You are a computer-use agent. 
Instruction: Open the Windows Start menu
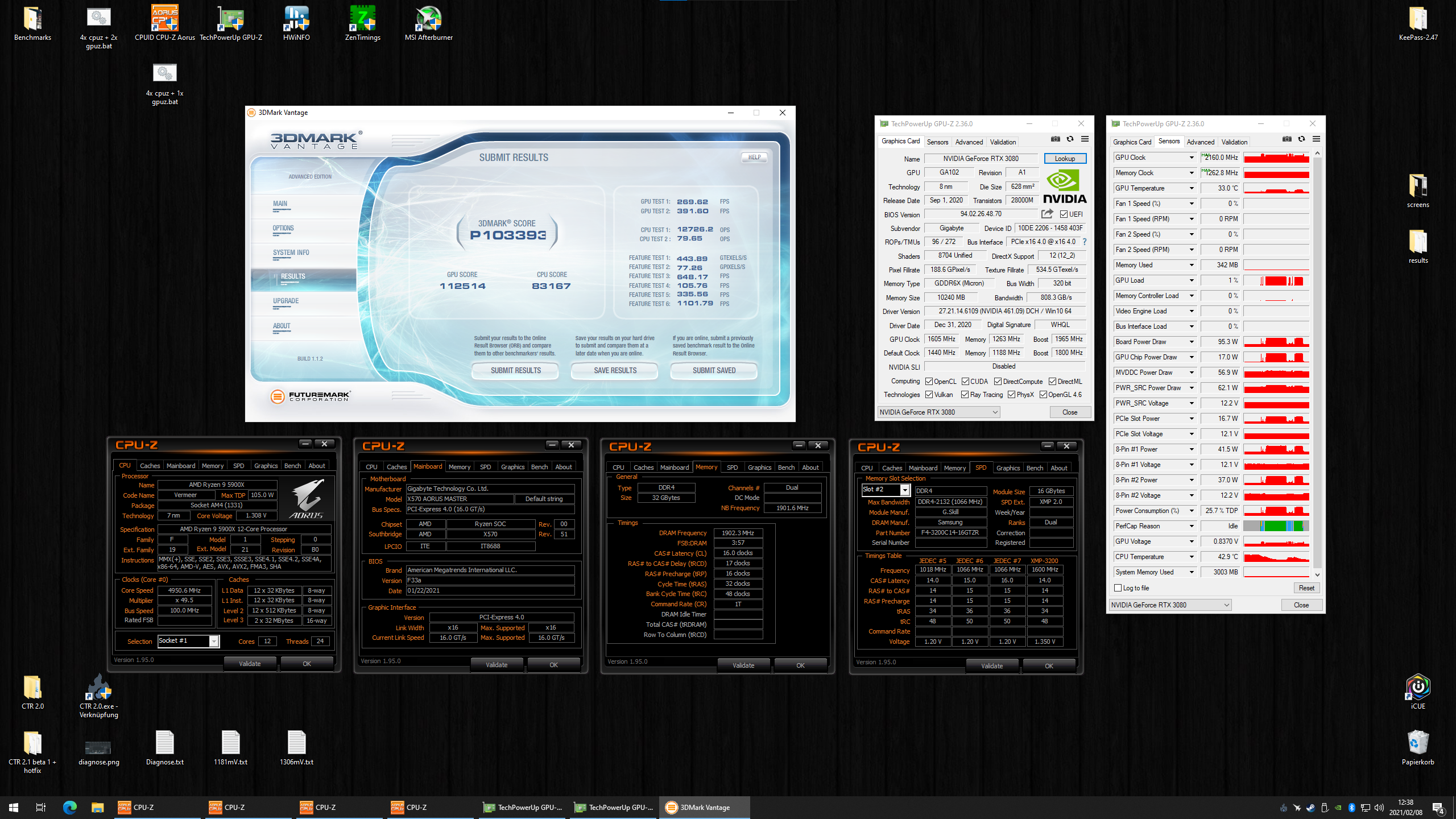pos(14,807)
